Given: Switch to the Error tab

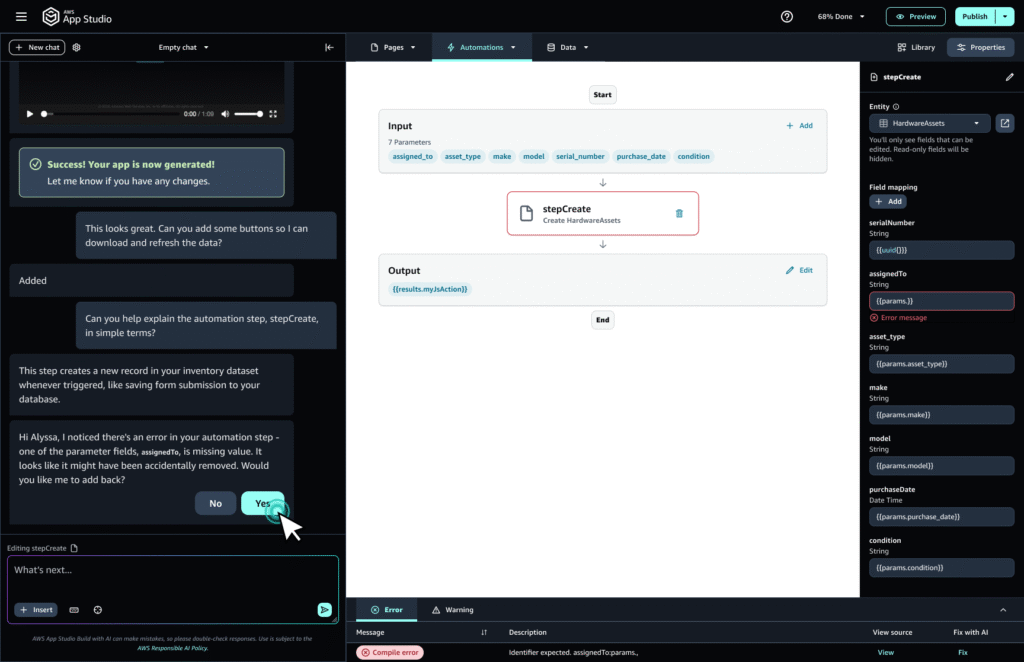Looking at the screenshot, I should 387,609.
